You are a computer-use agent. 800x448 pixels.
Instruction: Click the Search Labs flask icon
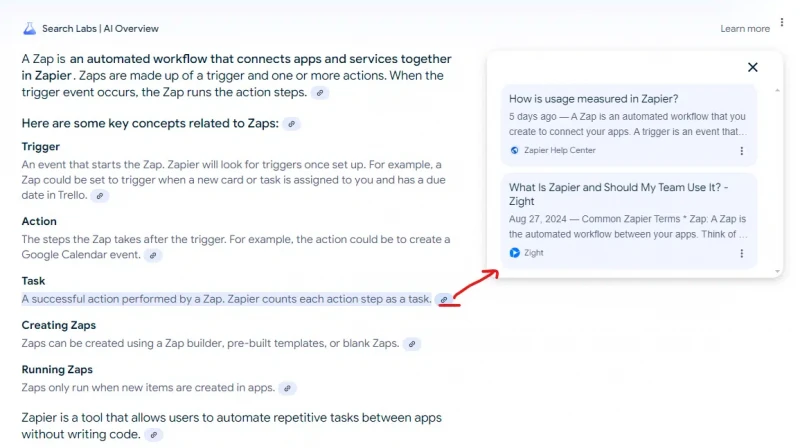[30, 29]
